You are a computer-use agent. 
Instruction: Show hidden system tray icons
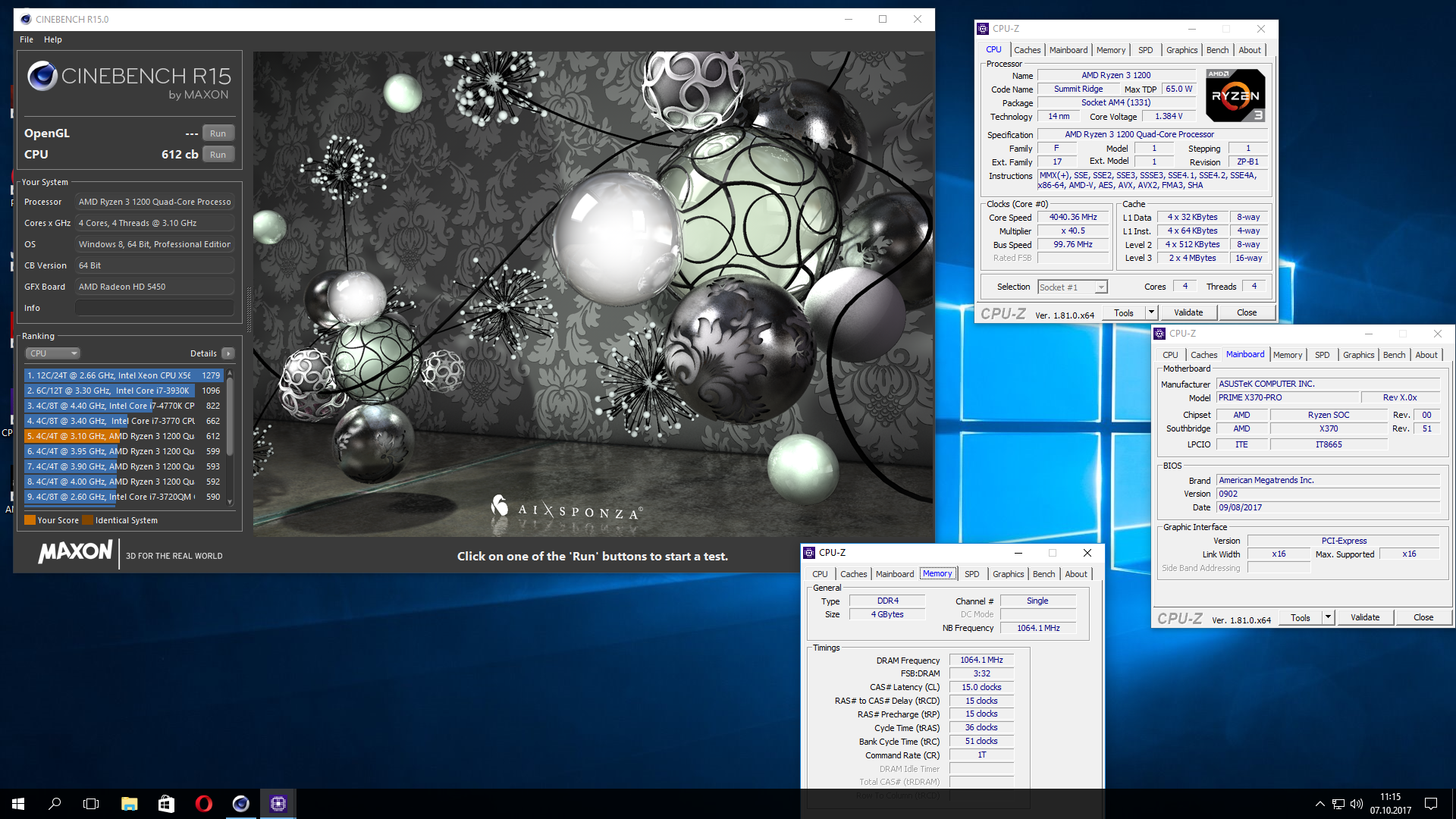(1319, 804)
